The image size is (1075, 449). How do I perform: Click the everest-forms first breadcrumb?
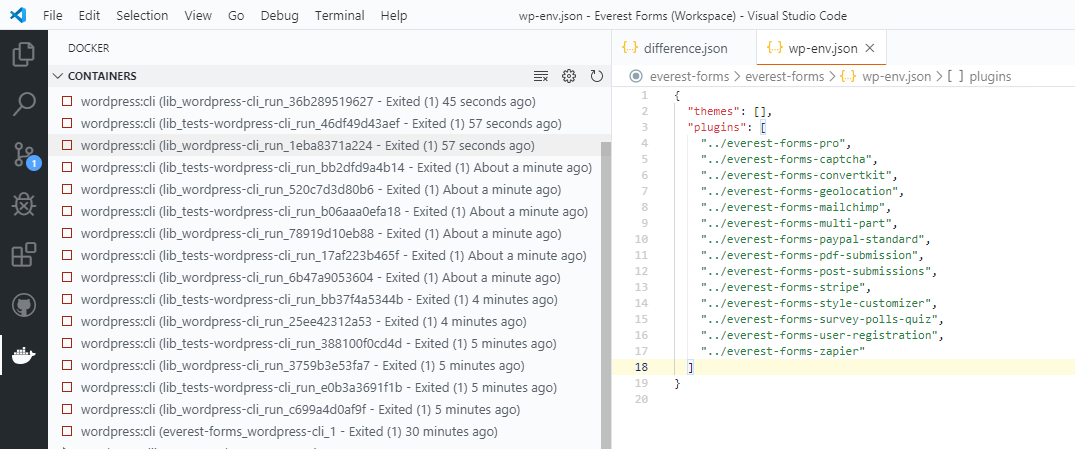pyautogui.click(x=689, y=76)
